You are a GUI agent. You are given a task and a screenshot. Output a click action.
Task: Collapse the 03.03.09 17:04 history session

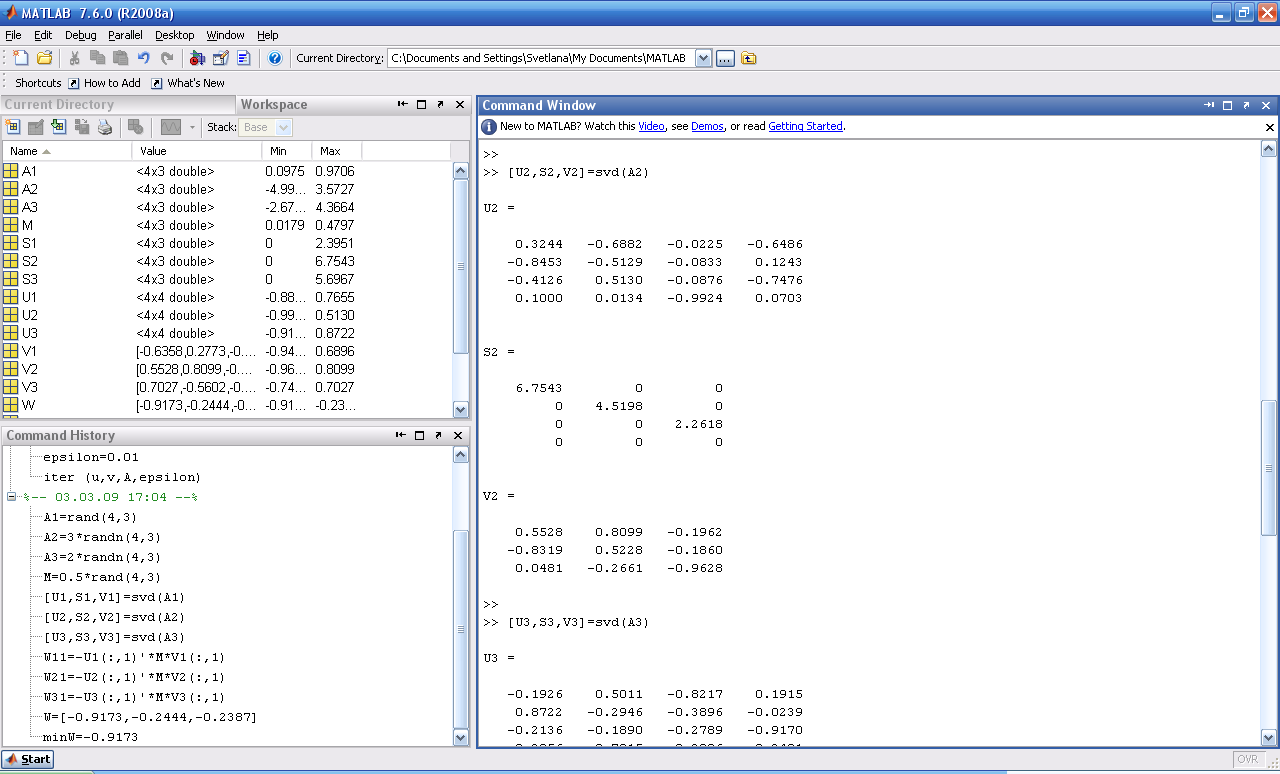[12, 497]
